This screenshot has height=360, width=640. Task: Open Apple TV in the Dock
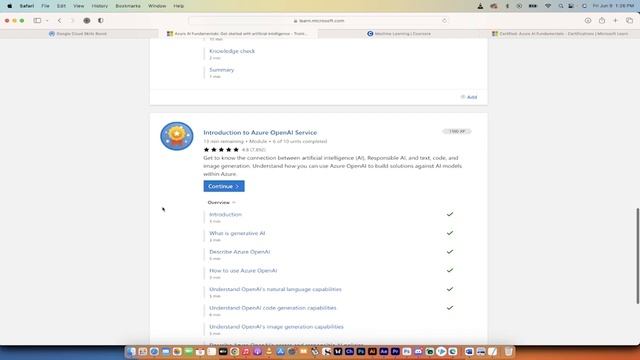tap(223, 351)
